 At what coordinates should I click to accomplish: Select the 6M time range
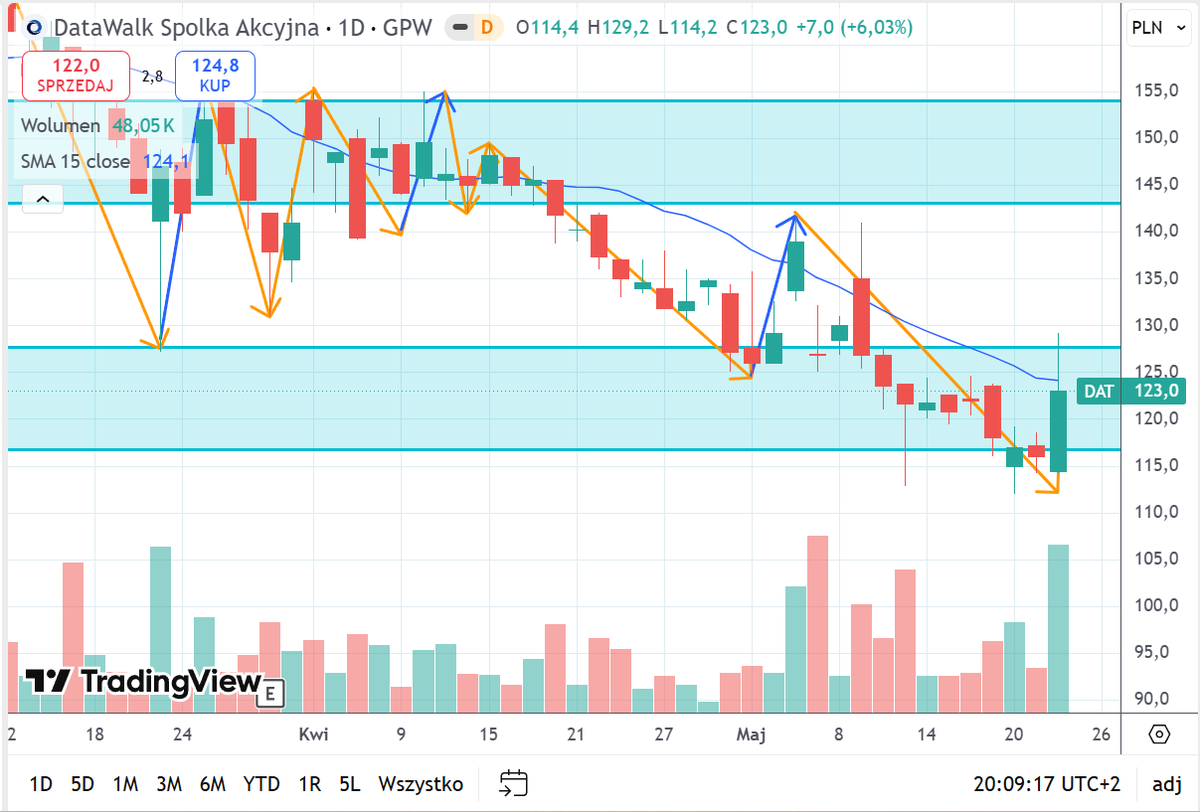tap(212, 783)
